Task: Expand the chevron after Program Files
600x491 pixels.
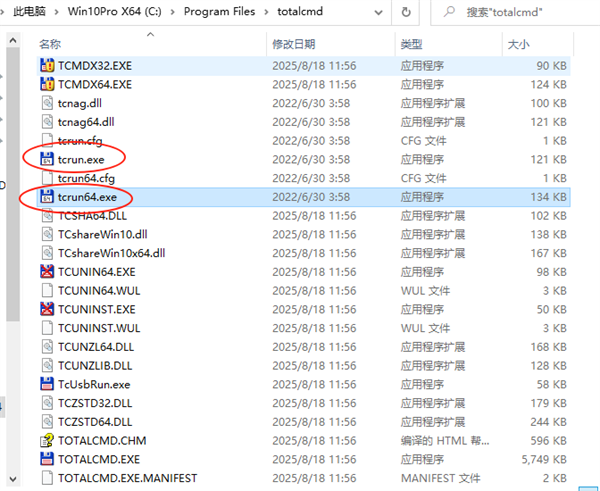Action: (266, 12)
